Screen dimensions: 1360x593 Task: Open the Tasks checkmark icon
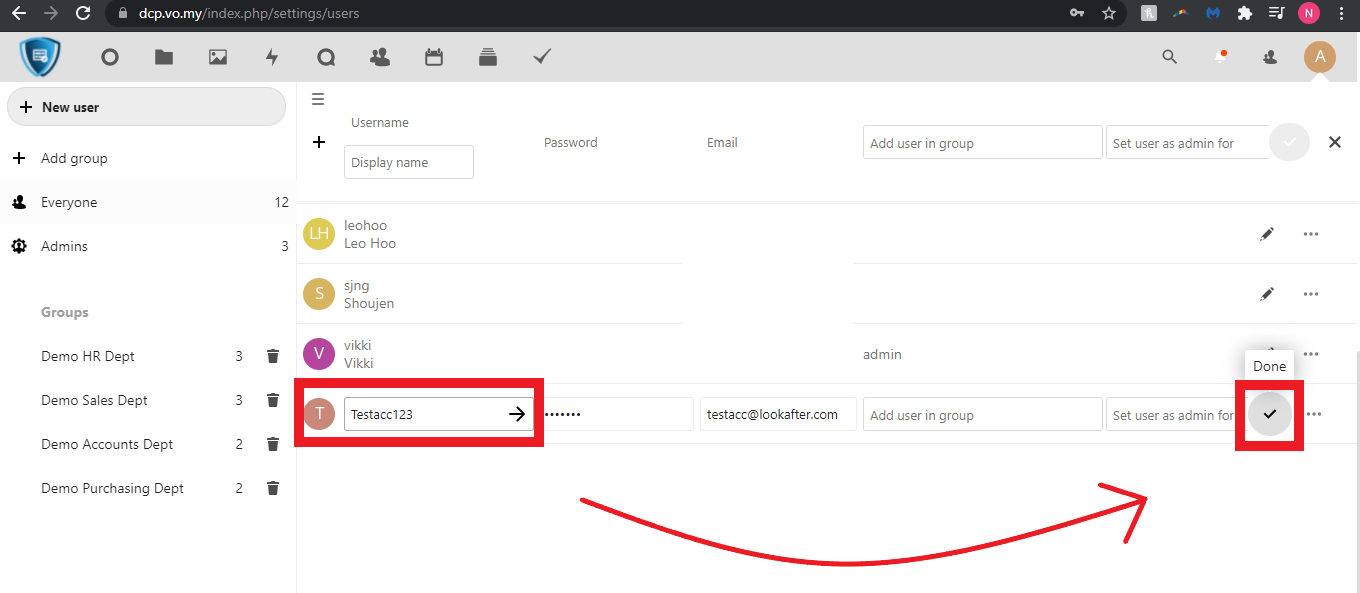pyautogui.click(x=542, y=57)
